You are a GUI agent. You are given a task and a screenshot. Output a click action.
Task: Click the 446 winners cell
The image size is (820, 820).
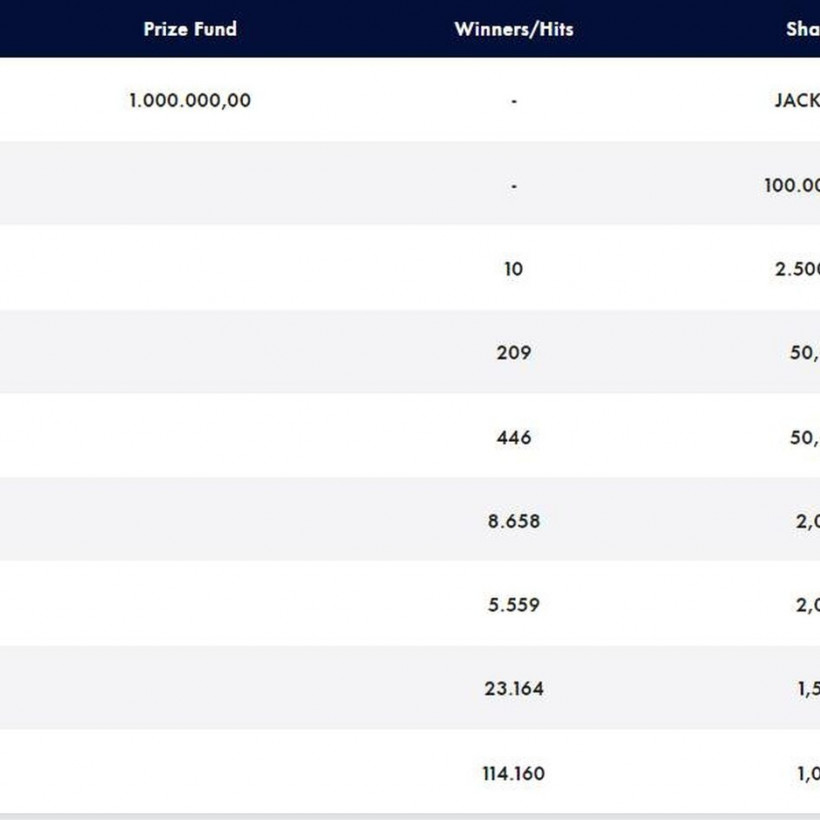[x=514, y=437]
